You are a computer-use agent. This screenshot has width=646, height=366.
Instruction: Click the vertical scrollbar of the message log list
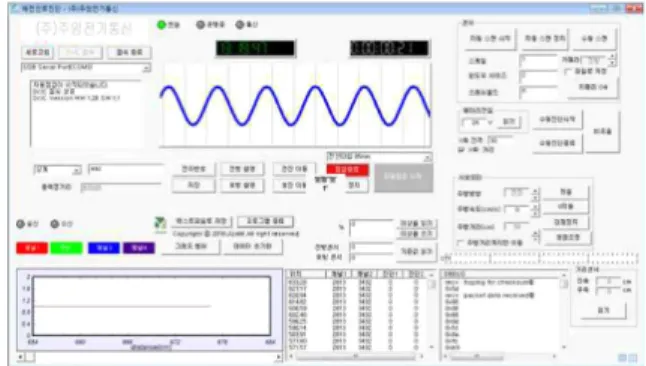[564, 311]
